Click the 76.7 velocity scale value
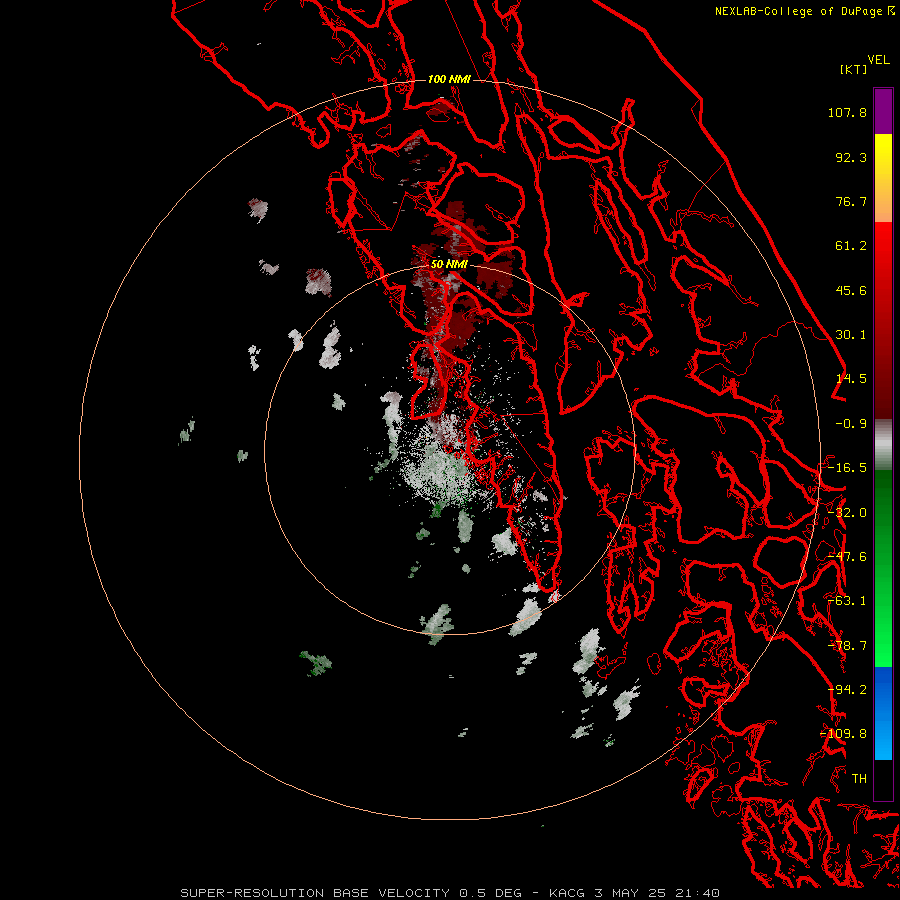 [851, 201]
